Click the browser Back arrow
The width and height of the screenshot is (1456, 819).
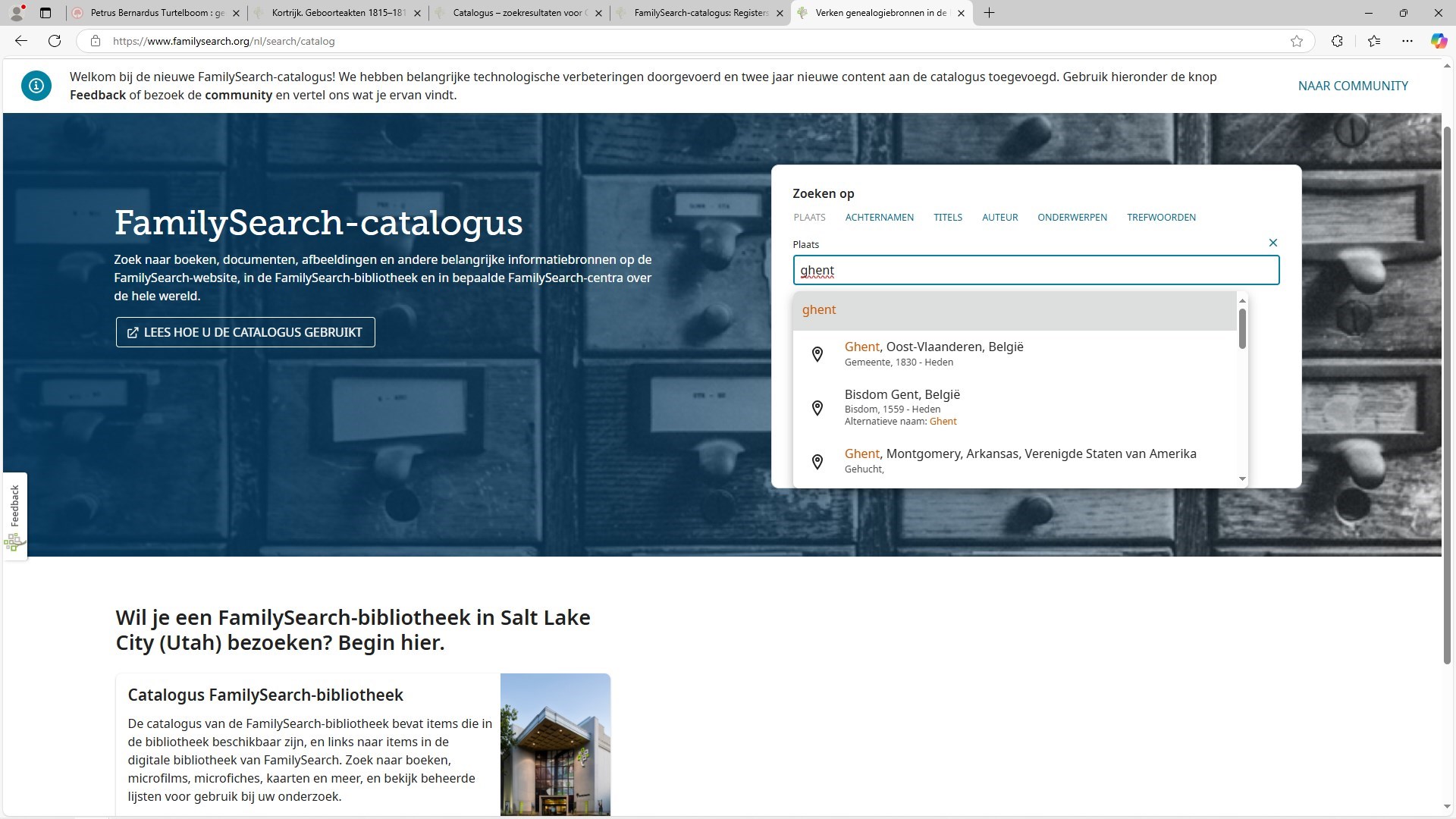click(x=21, y=41)
